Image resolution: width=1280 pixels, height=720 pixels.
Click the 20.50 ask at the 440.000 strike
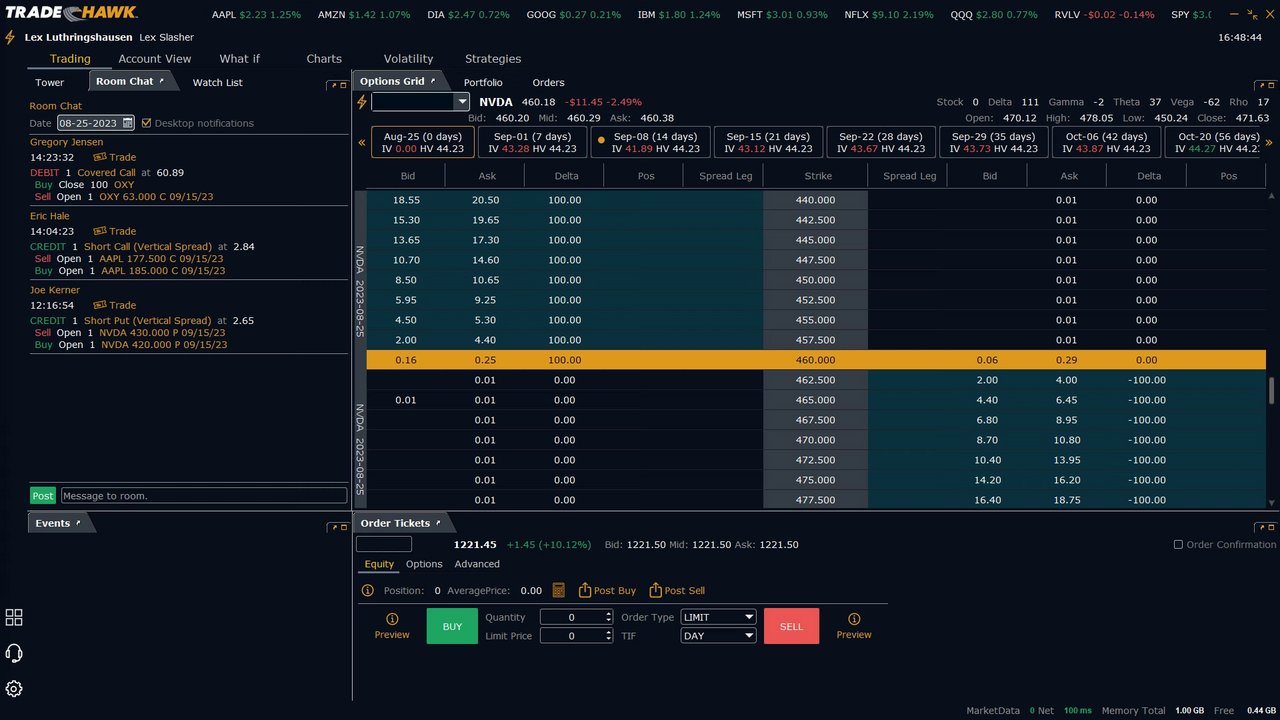[x=485, y=200]
